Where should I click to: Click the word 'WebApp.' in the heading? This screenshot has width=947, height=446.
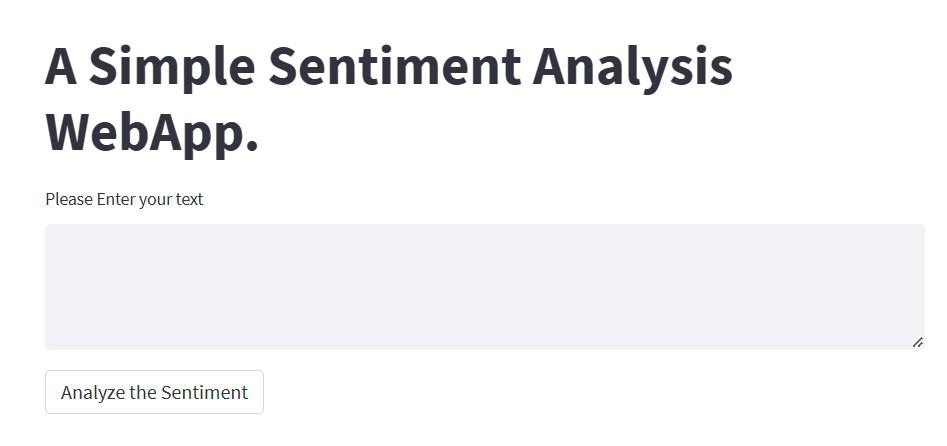pyautogui.click(x=152, y=132)
